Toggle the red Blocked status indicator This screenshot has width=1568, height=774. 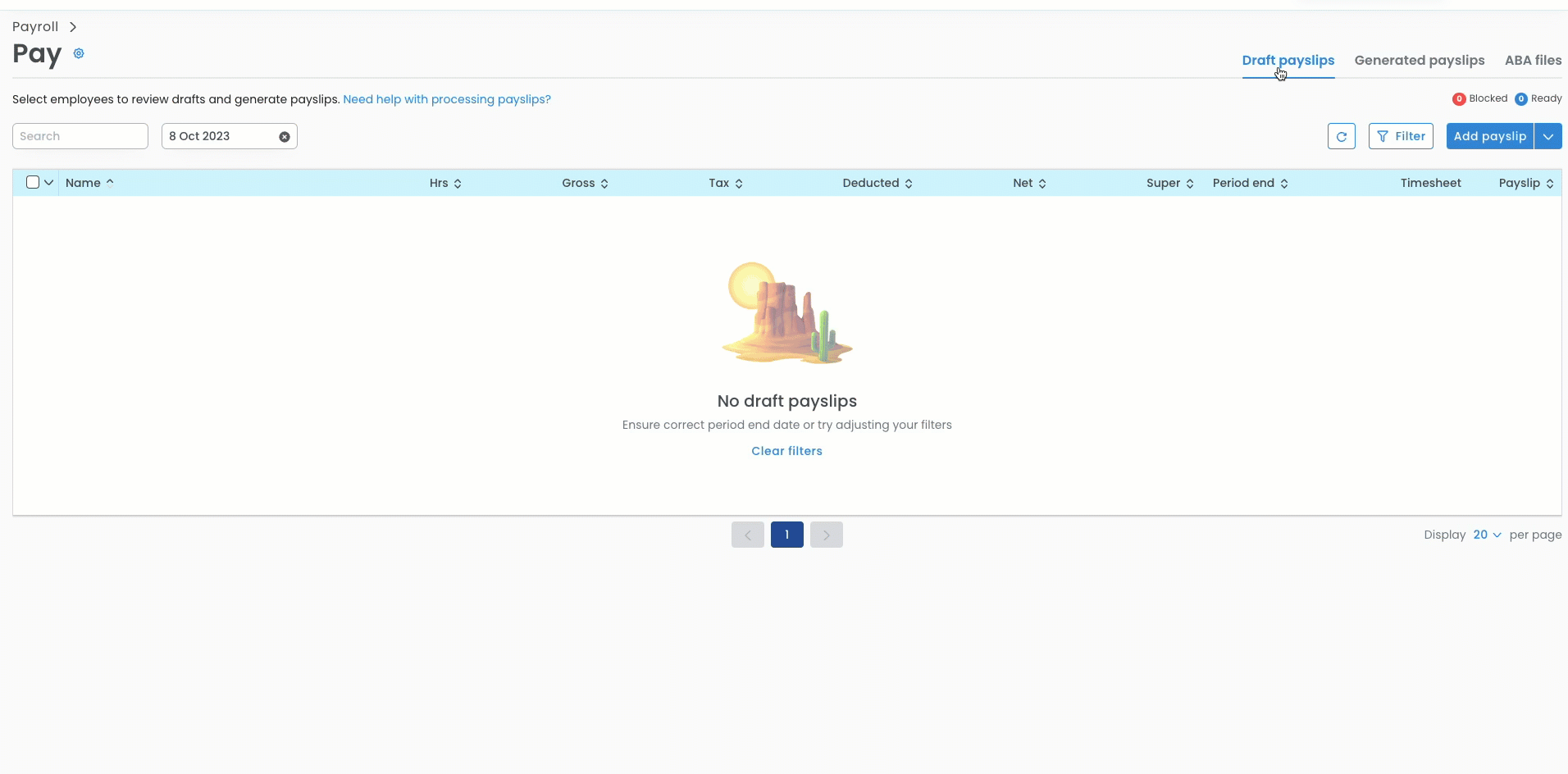pyautogui.click(x=1459, y=99)
